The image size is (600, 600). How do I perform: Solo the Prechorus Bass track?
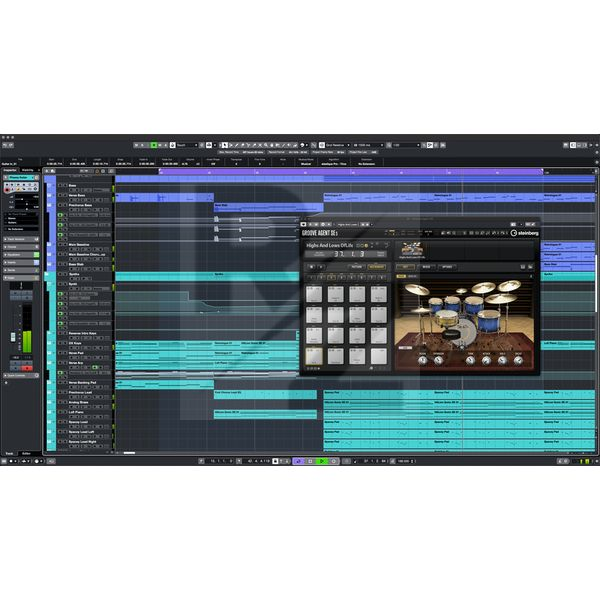click(65, 205)
